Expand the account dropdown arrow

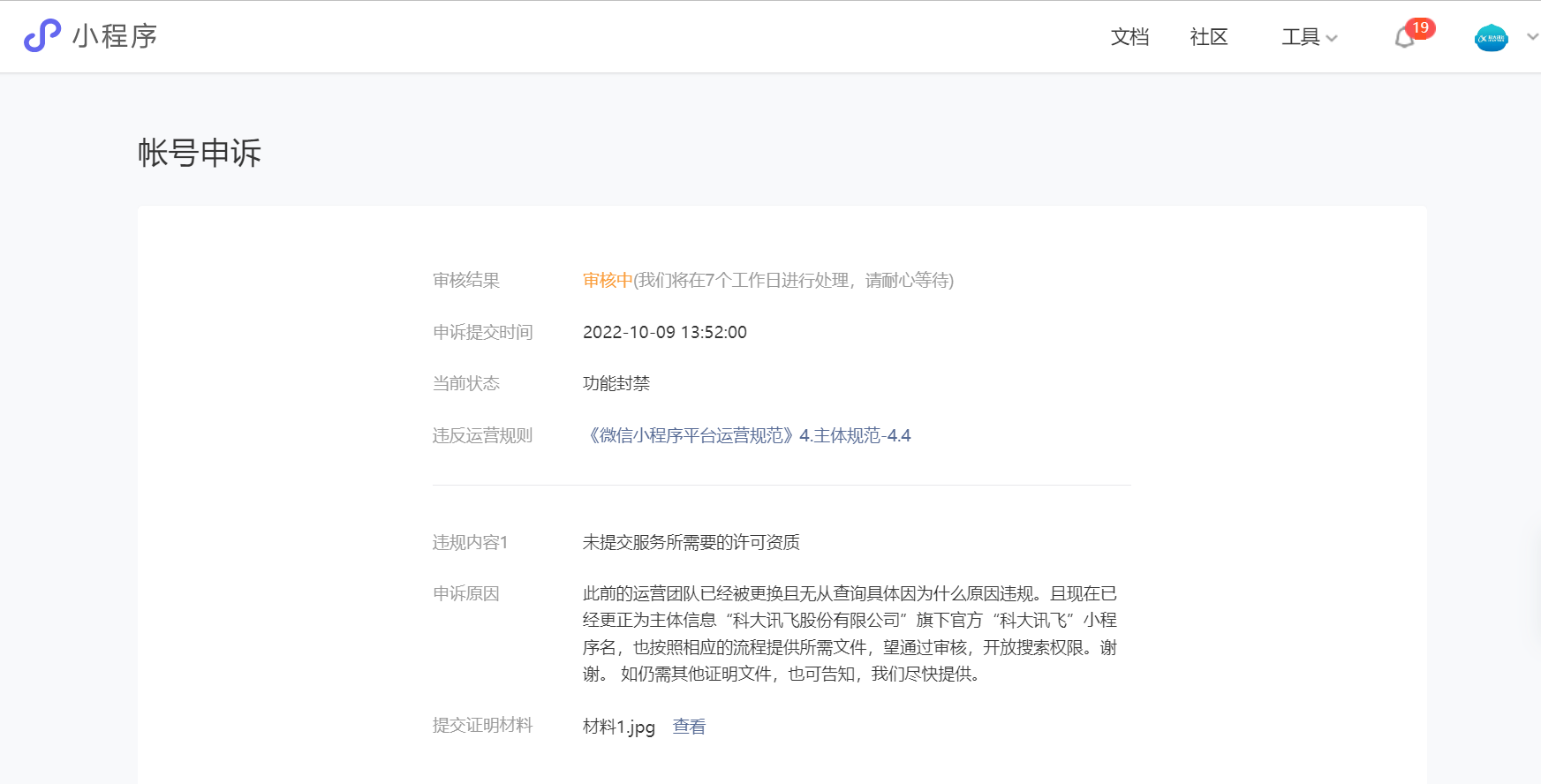[x=1532, y=37]
